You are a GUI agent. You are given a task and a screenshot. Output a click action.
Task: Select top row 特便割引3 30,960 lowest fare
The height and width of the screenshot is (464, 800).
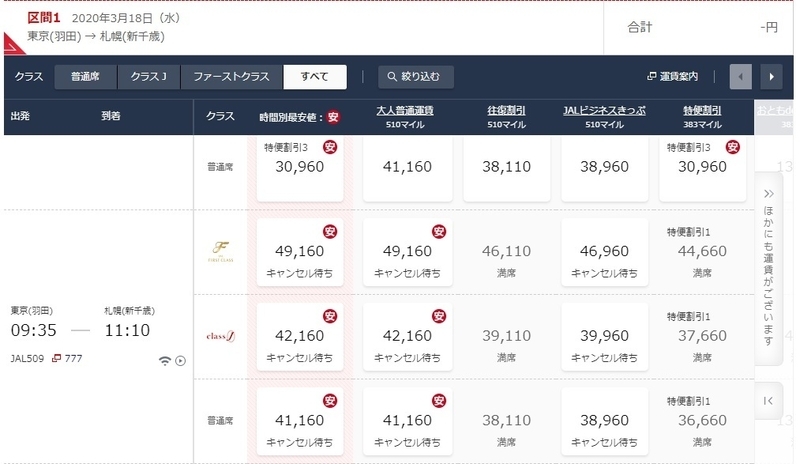coord(300,169)
